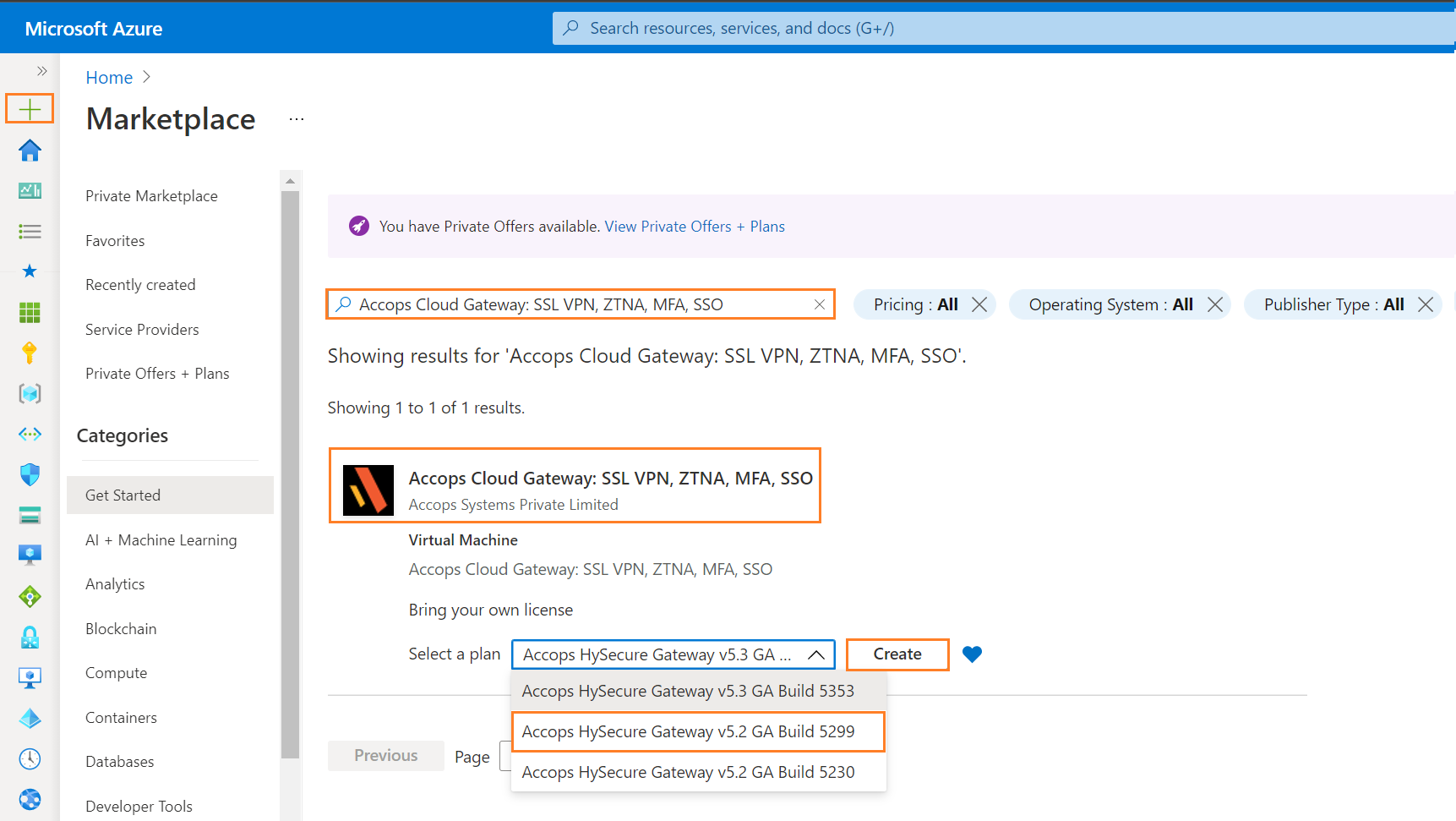This screenshot has width=1456, height=821.
Task: Click View Private Offers + Plans link
Action: 695,227
